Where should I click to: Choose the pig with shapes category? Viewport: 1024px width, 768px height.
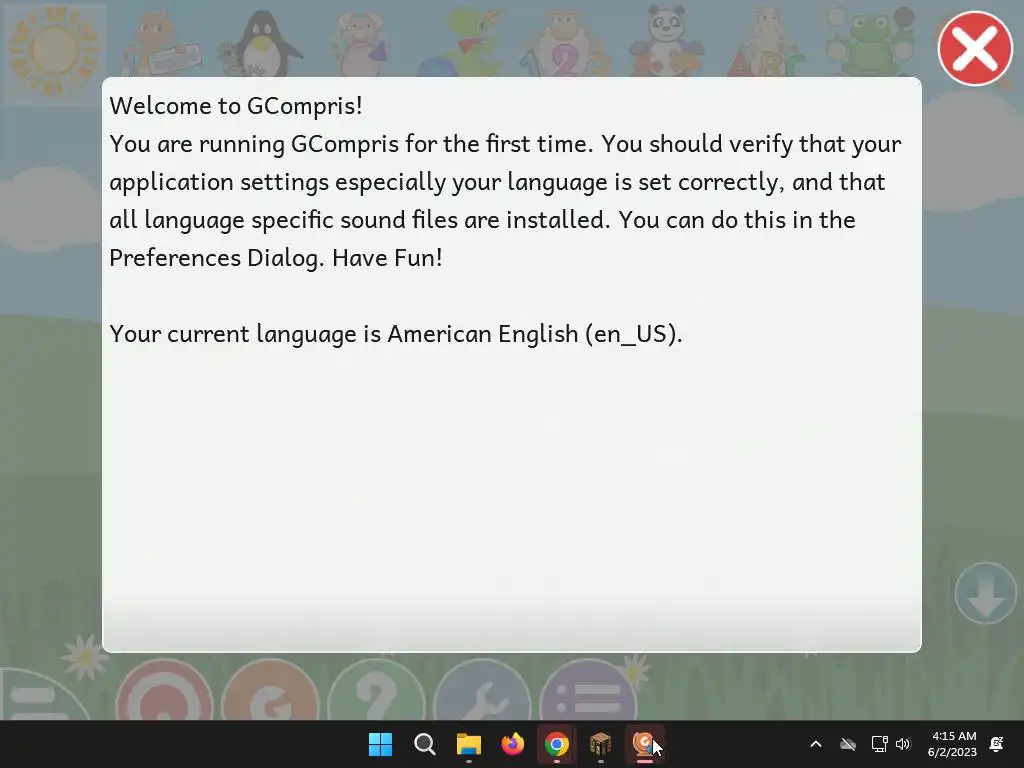[360, 43]
